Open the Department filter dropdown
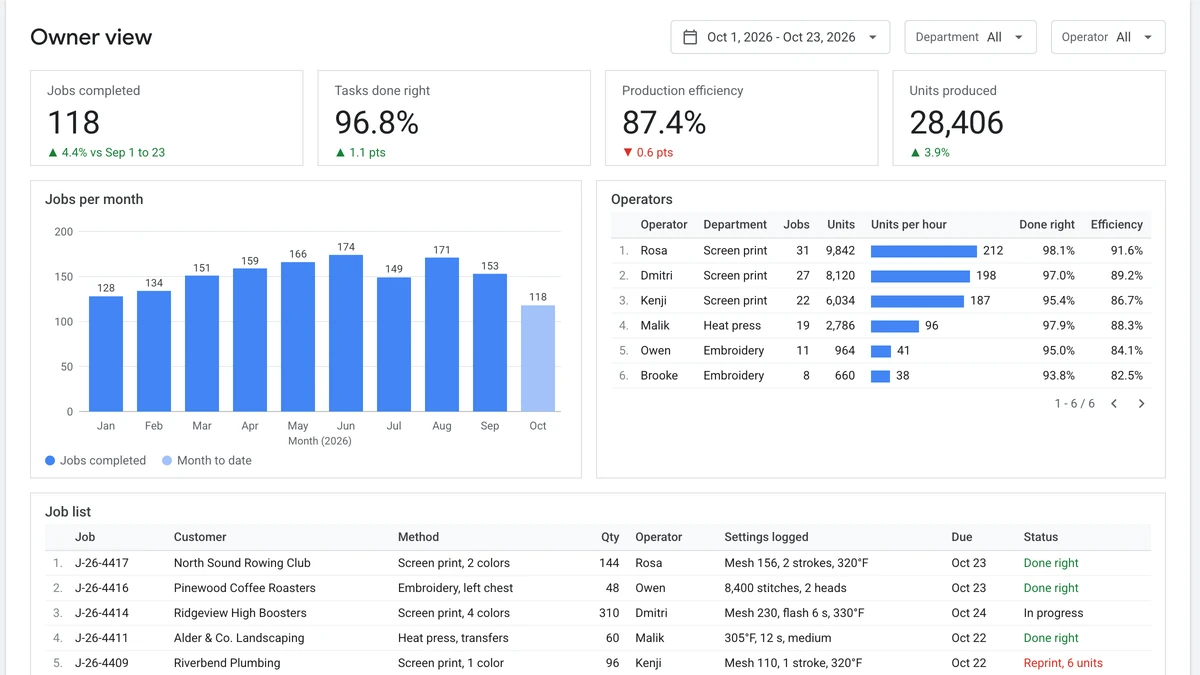This screenshot has width=1200, height=675. (970, 37)
